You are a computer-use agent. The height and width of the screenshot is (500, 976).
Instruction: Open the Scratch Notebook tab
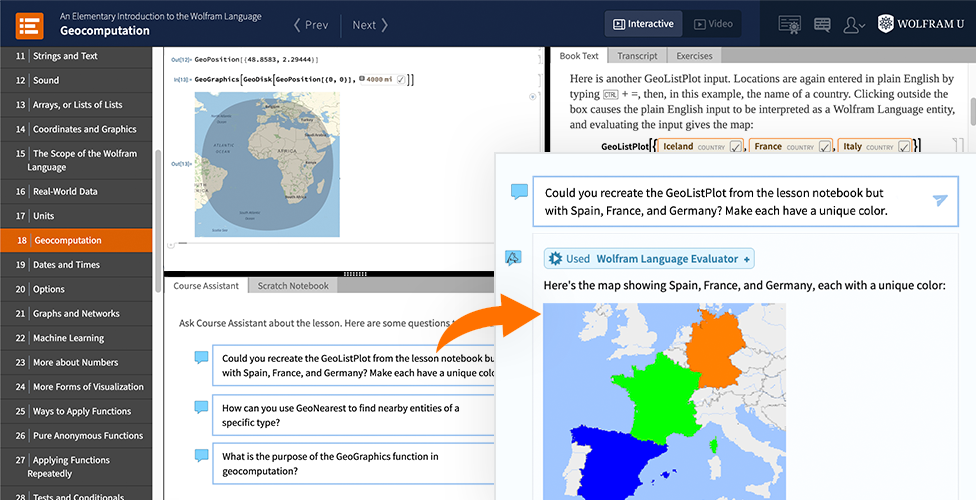coord(292,286)
